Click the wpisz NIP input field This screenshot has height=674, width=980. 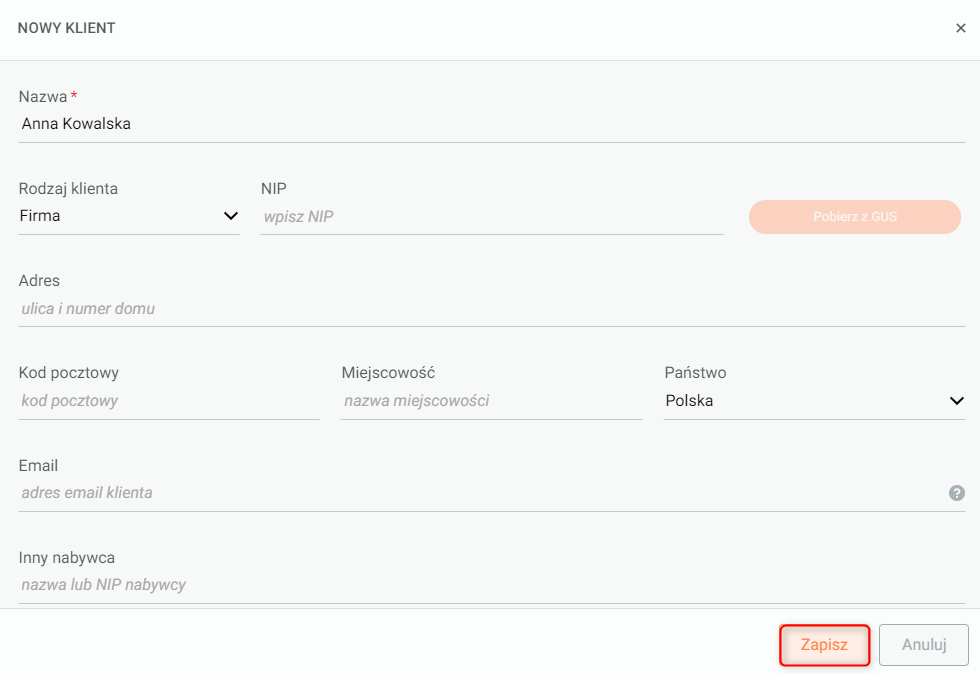pos(491,217)
